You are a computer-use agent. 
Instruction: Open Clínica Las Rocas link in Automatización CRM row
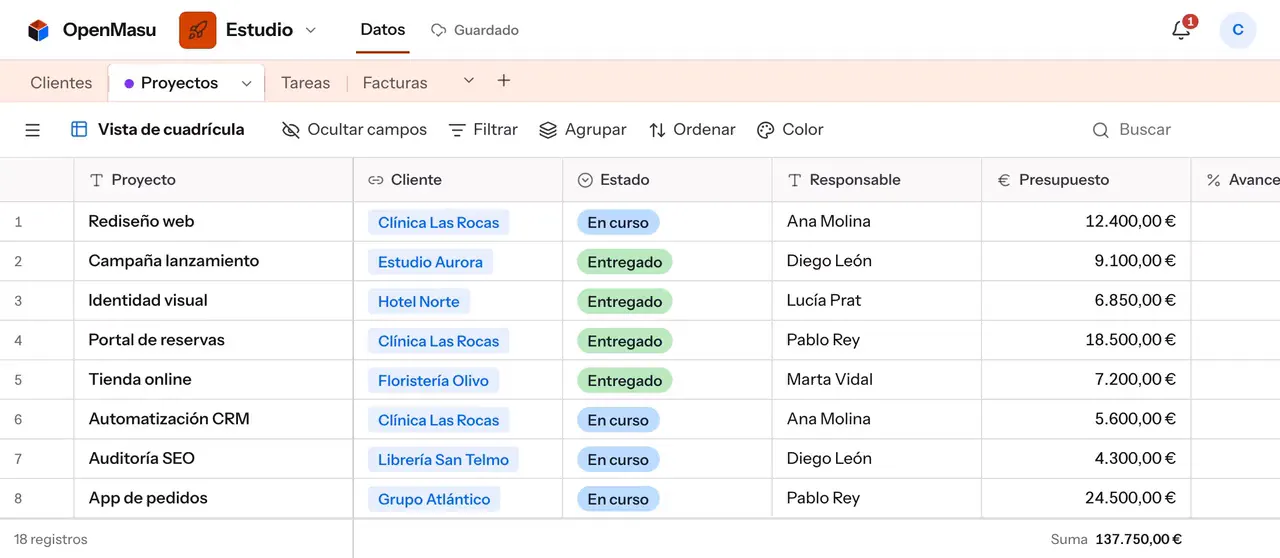[x=438, y=420]
